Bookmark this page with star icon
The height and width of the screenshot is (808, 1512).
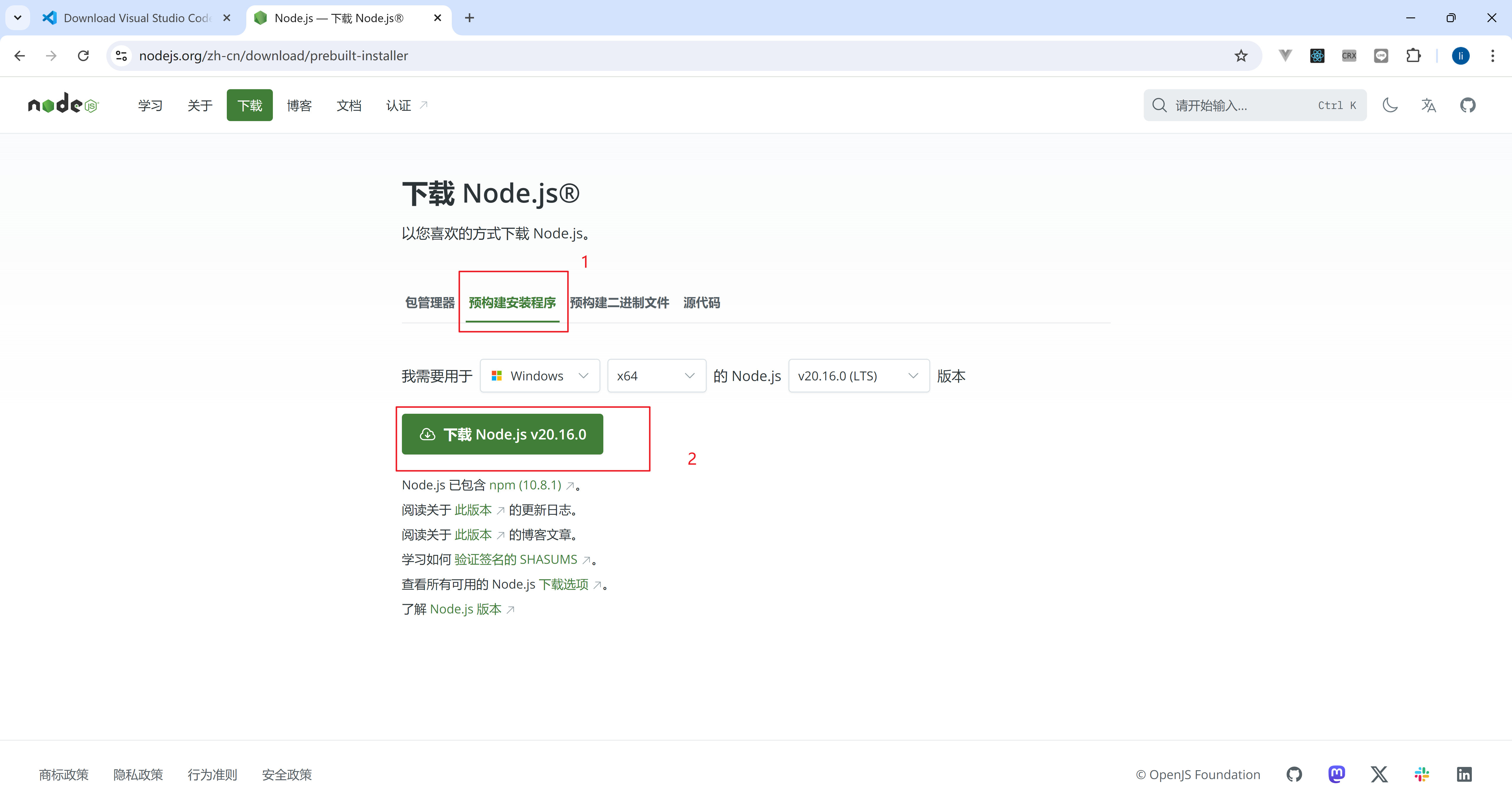pyautogui.click(x=1240, y=56)
